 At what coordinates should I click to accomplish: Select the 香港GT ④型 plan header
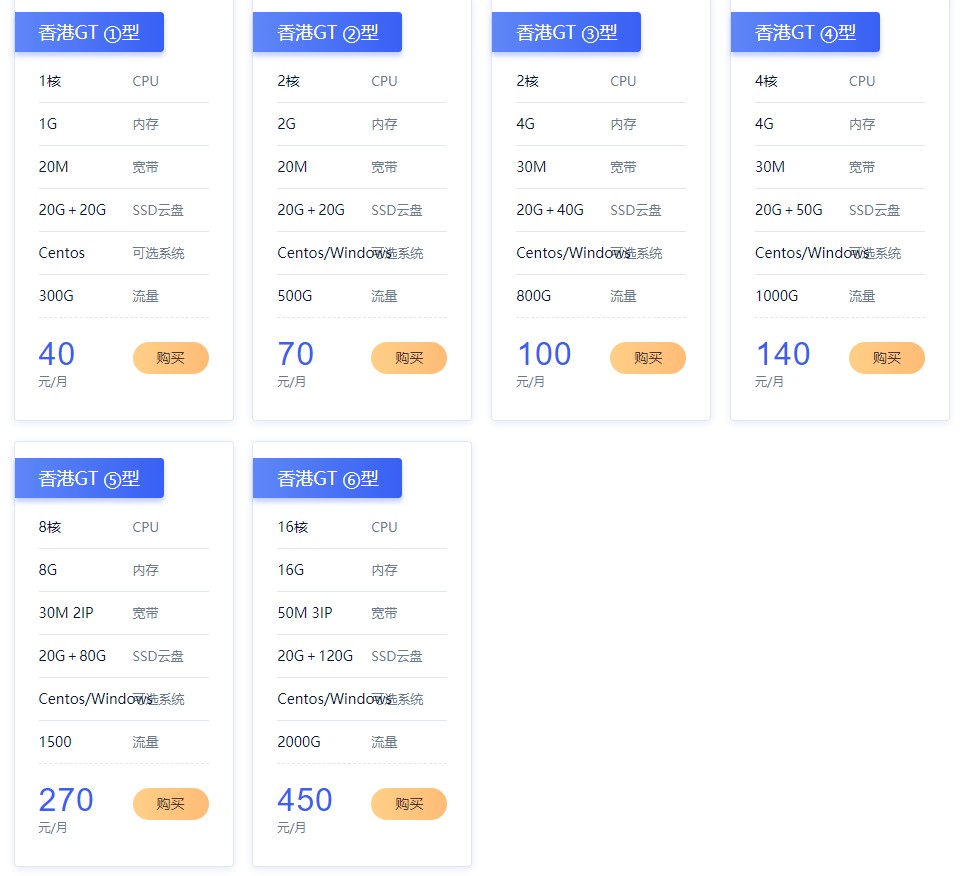805,31
